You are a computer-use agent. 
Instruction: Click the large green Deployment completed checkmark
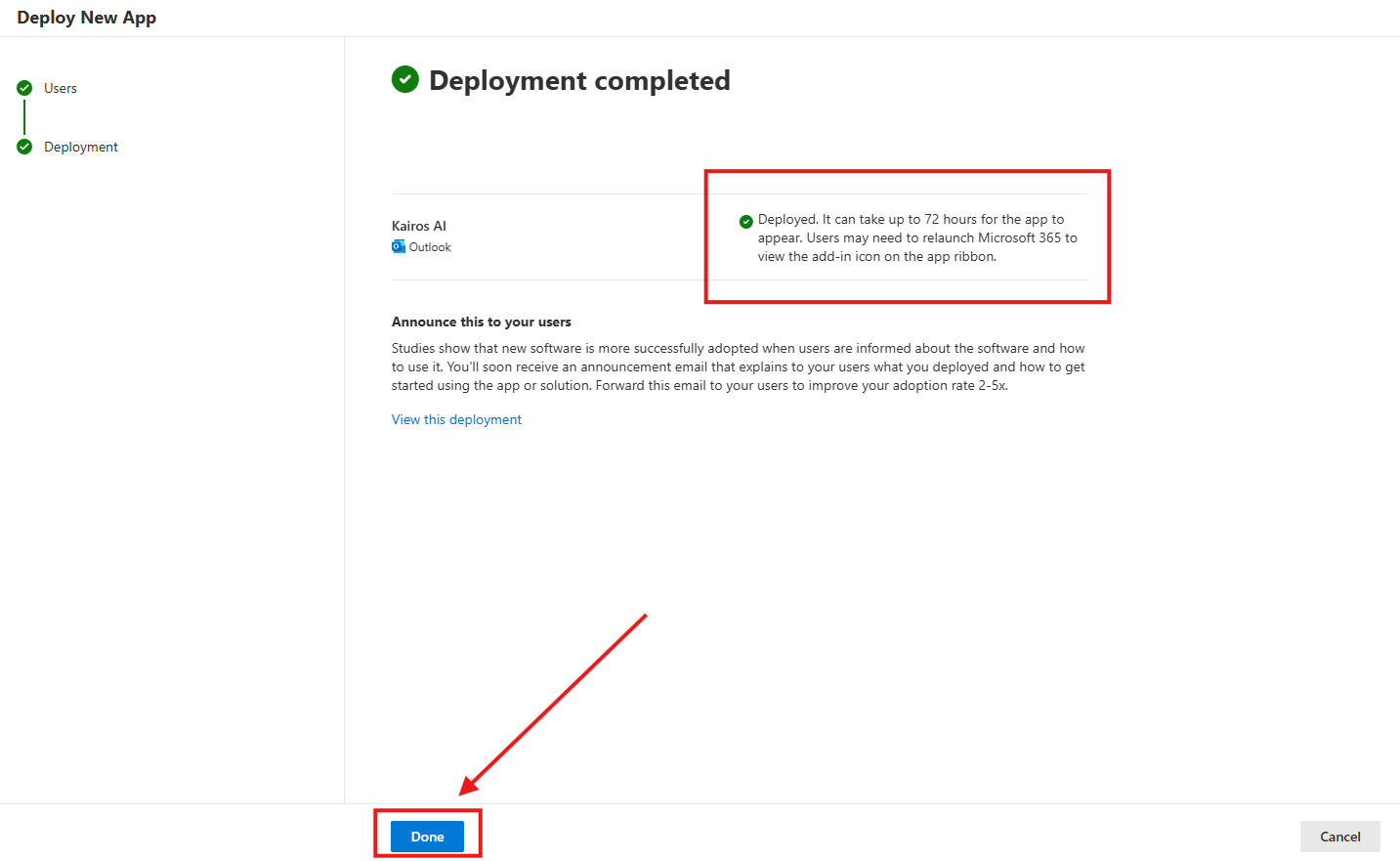click(x=404, y=79)
